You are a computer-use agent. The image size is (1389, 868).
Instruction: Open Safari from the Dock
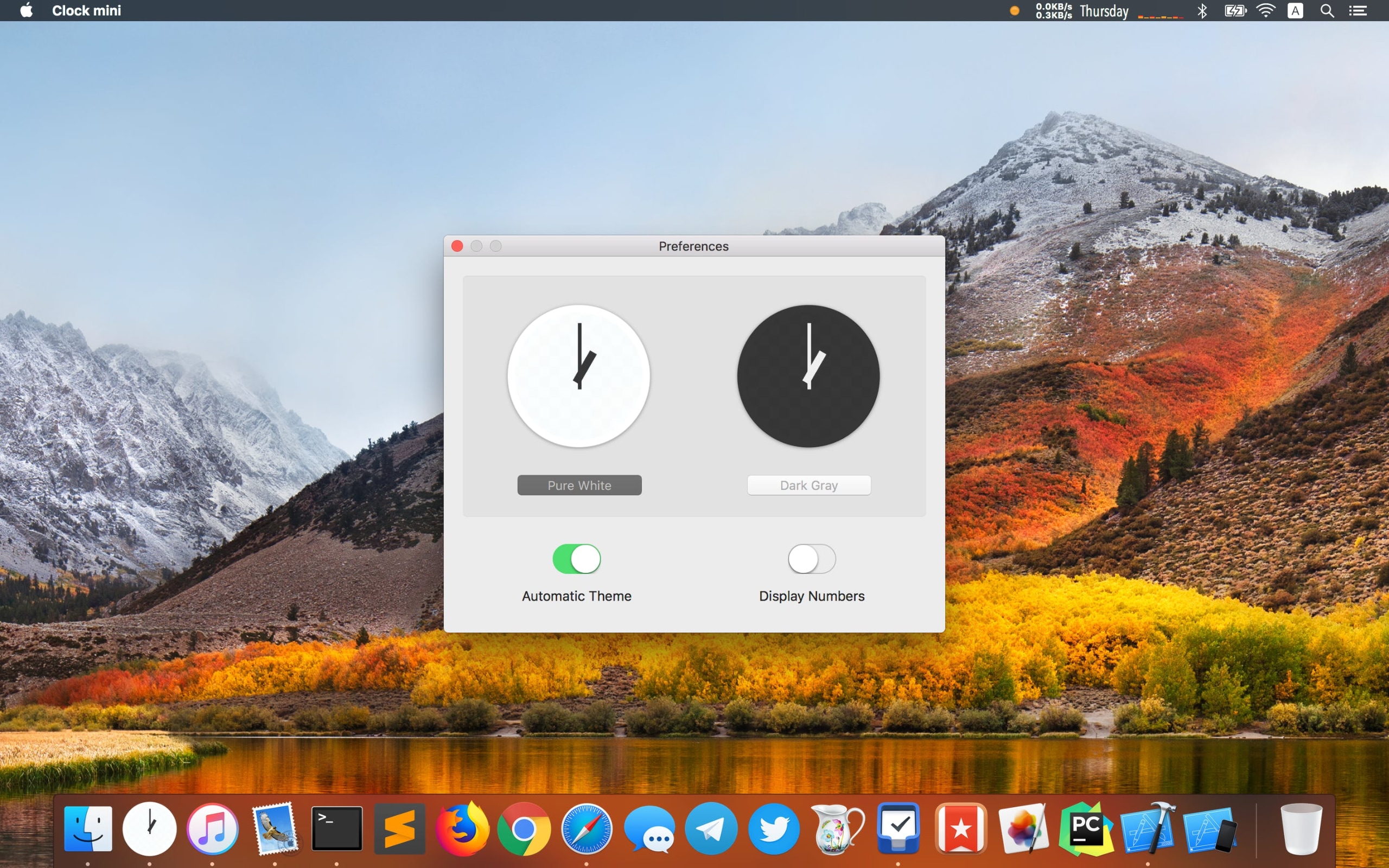(586, 828)
